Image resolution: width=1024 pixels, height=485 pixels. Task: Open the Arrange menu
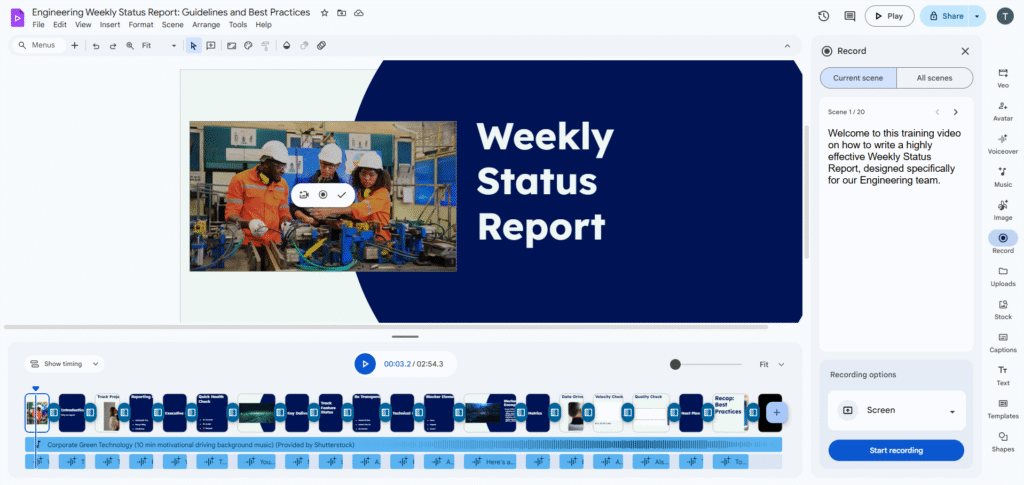pos(206,24)
